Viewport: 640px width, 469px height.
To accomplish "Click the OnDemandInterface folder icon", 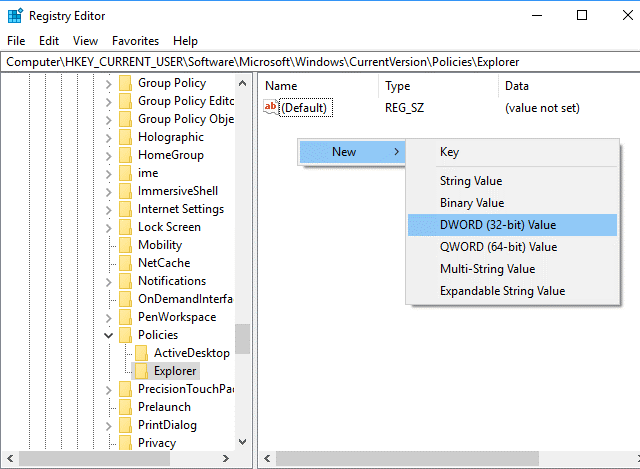I will pyautogui.click(x=125, y=298).
